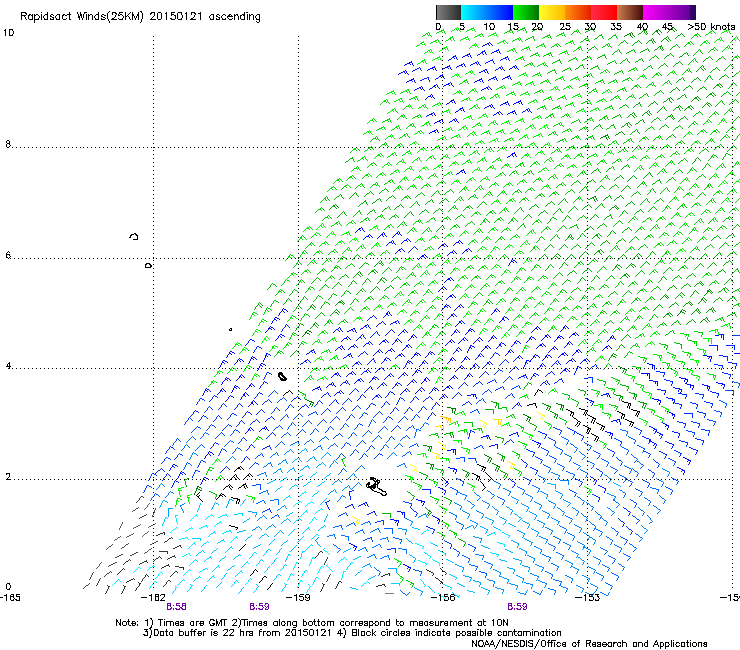
Task: Click the red 30-35 knots color band
Action: (604, 12)
